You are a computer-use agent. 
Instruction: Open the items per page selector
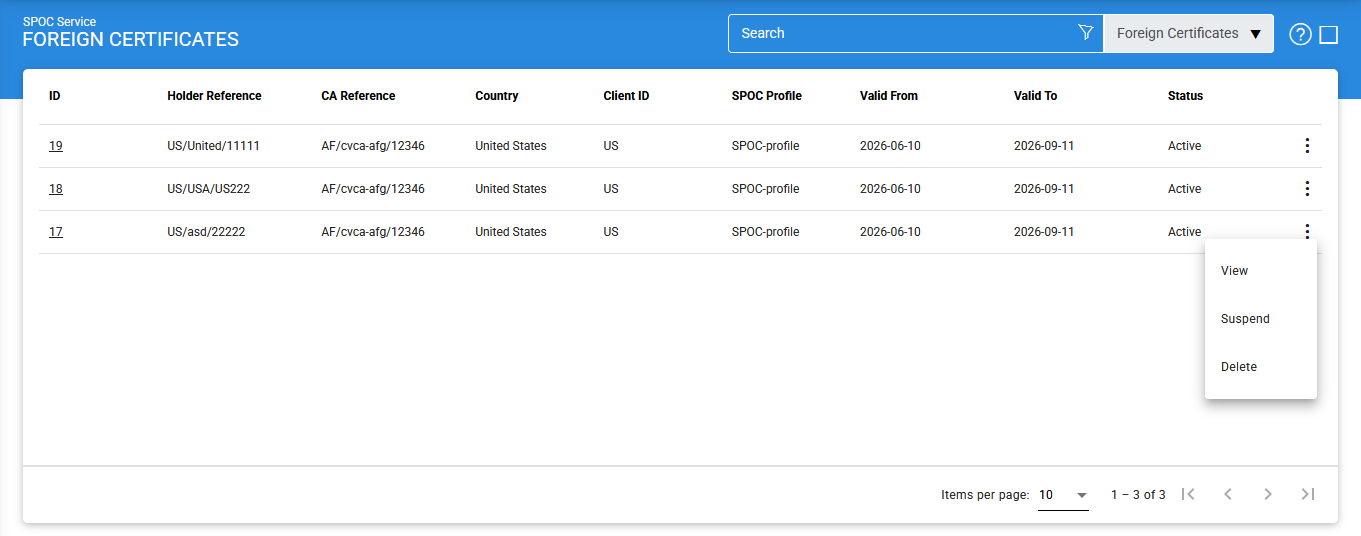tap(1063, 495)
